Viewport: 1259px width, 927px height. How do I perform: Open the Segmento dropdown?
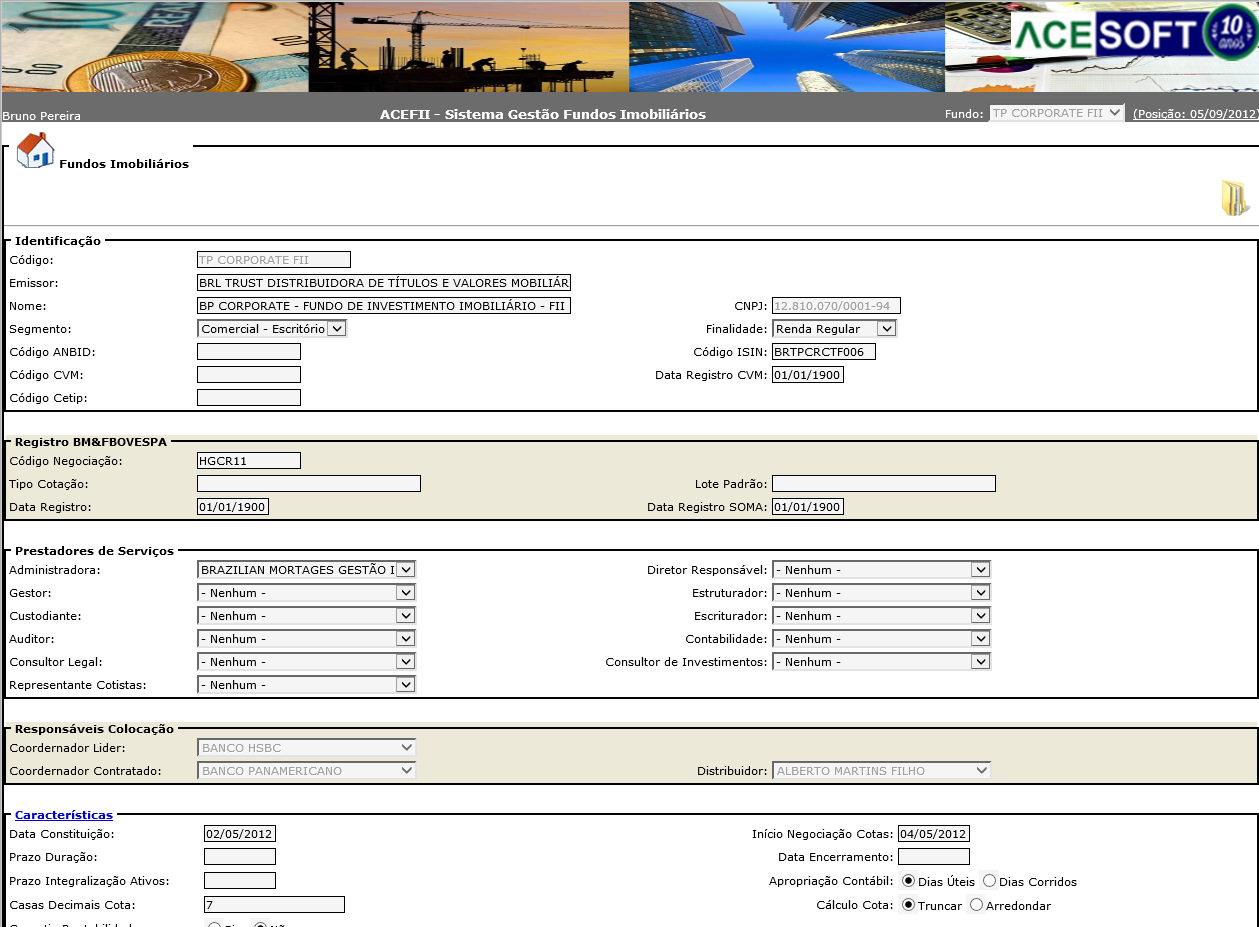(x=272, y=328)
